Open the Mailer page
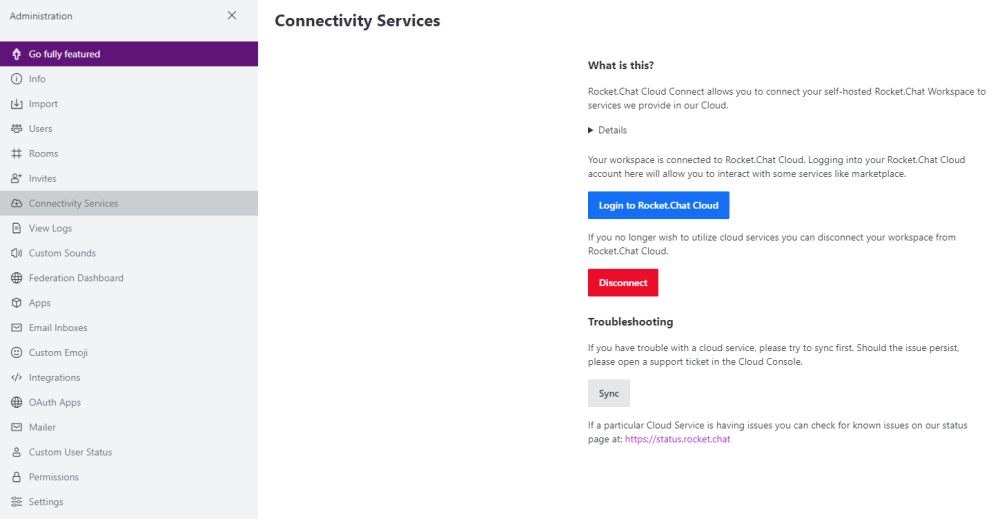 click(129, 427)
